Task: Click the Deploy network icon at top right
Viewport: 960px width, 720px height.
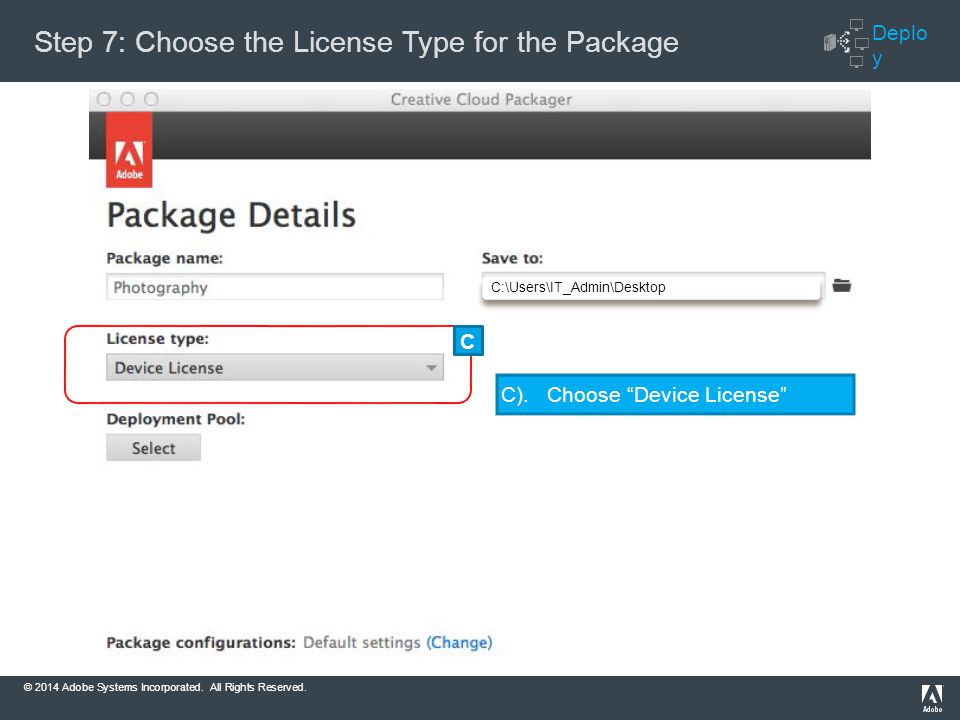Action: pyautogui.click(x=847, y=43)
